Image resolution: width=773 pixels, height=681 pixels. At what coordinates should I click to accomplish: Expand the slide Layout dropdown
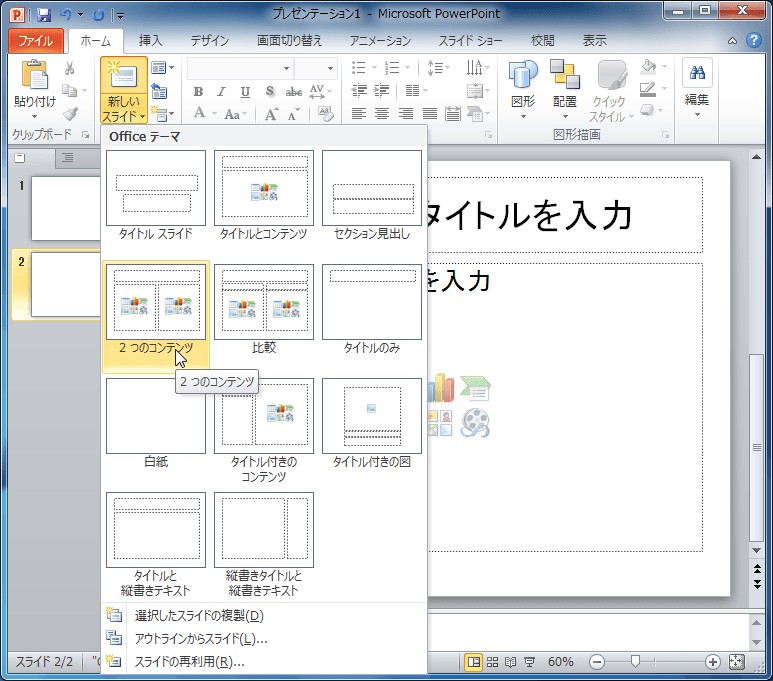click(163, 68)
